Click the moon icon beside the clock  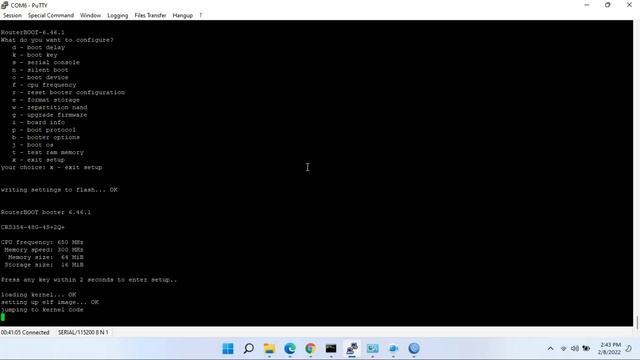tap(629, 349)
